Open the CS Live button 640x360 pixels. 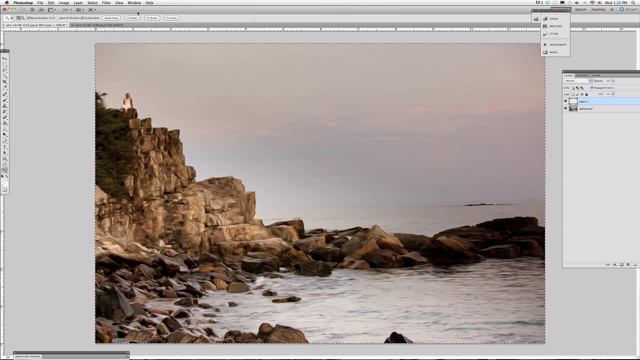(628, 9)
